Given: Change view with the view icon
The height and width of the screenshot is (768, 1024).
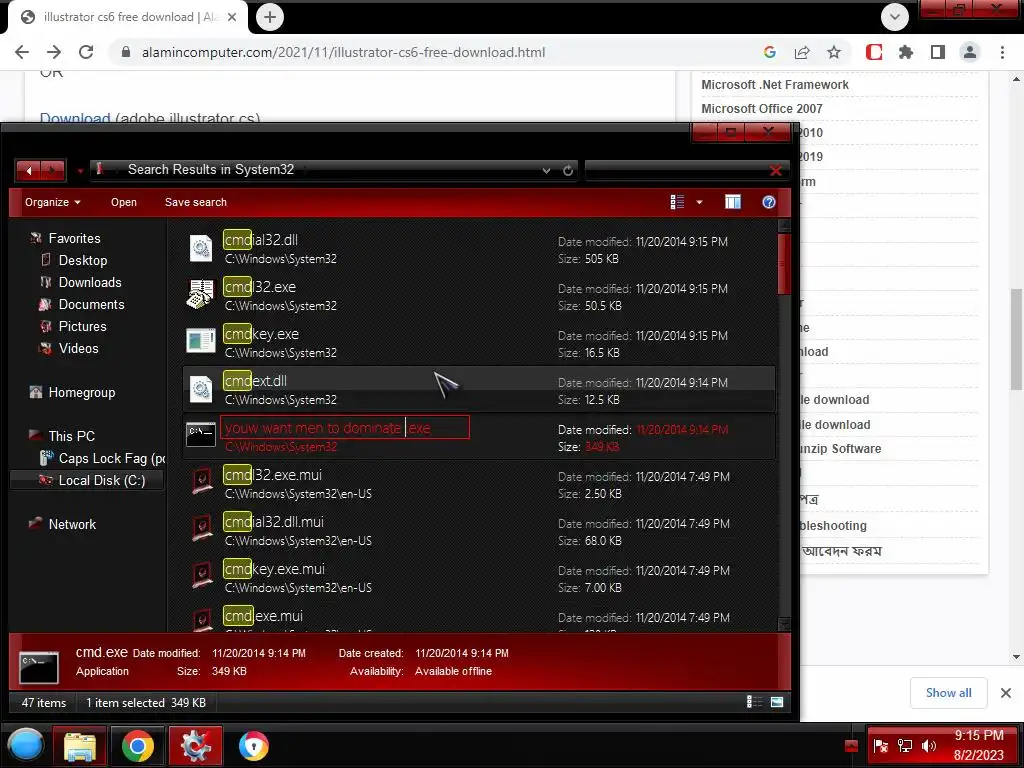Looking at the screenshot, I should pyautogui.click(x=677, y=202).
